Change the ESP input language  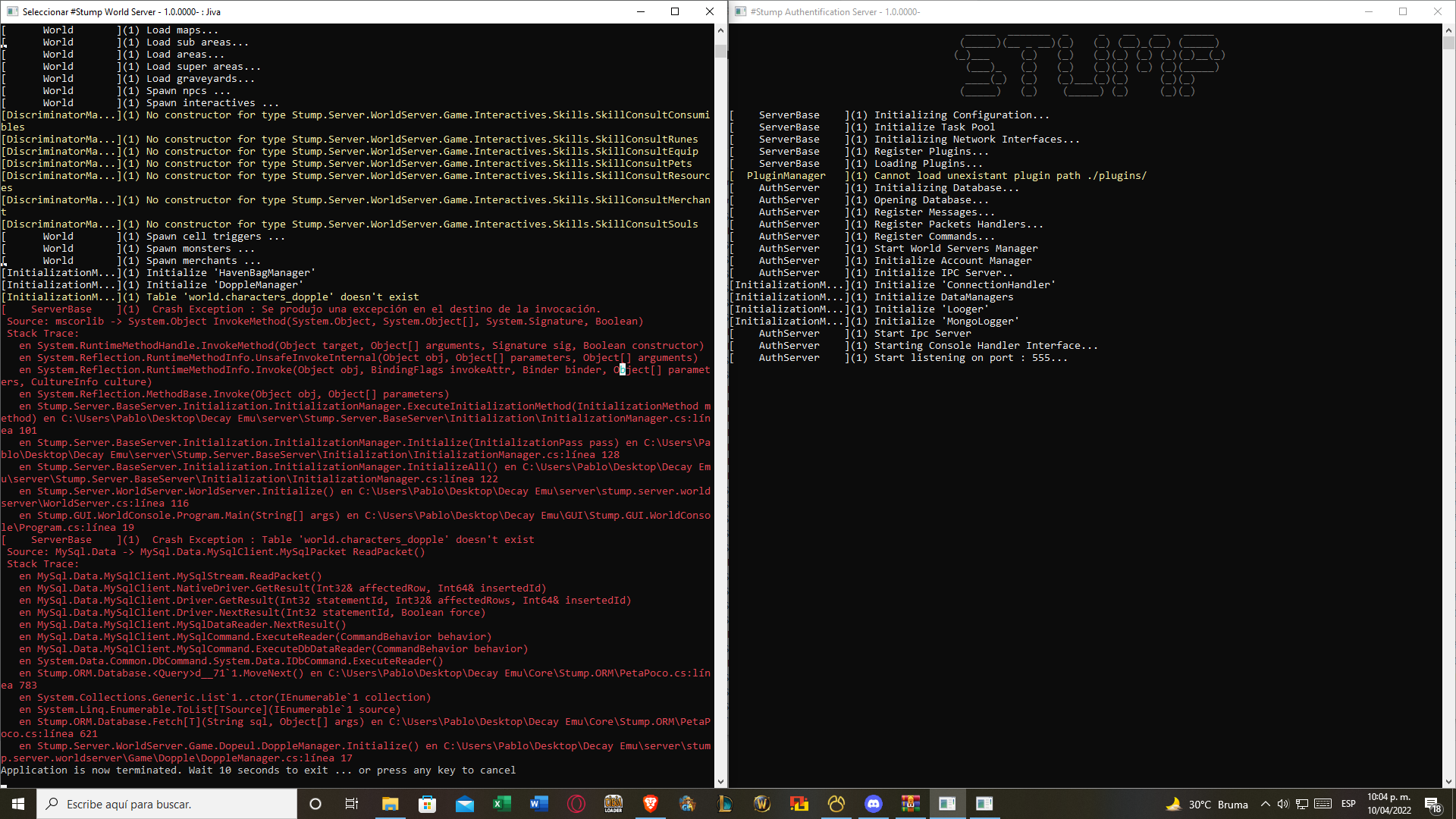(1348, 804)
